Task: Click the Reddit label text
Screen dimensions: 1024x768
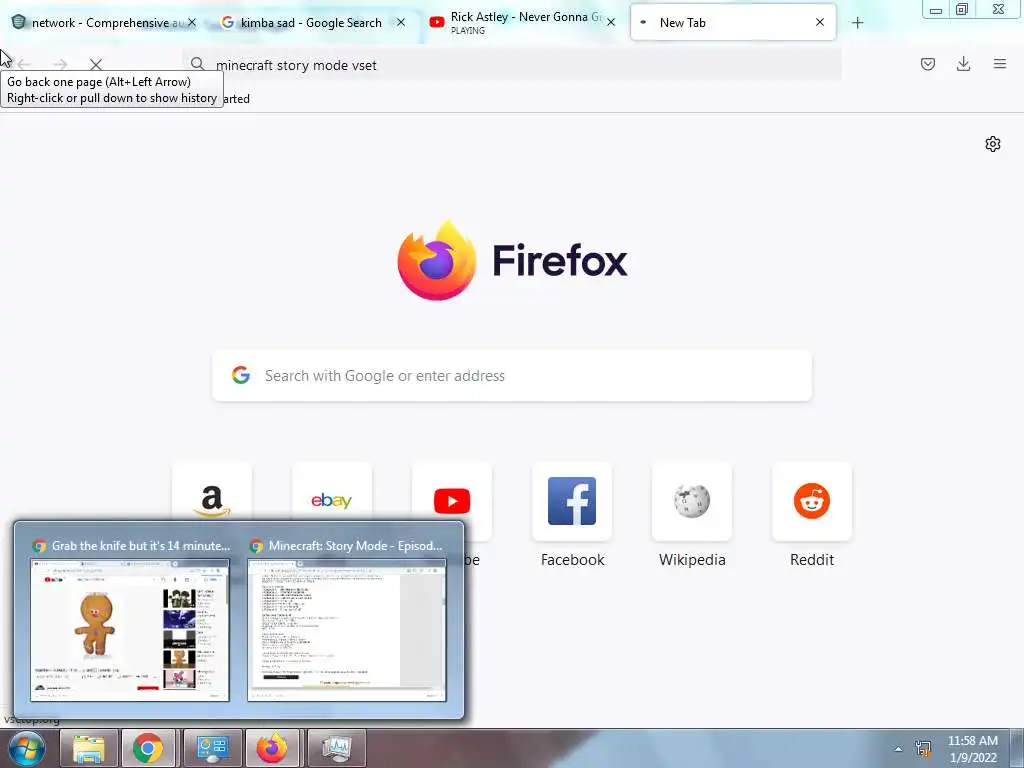Action: coord(812,560)
